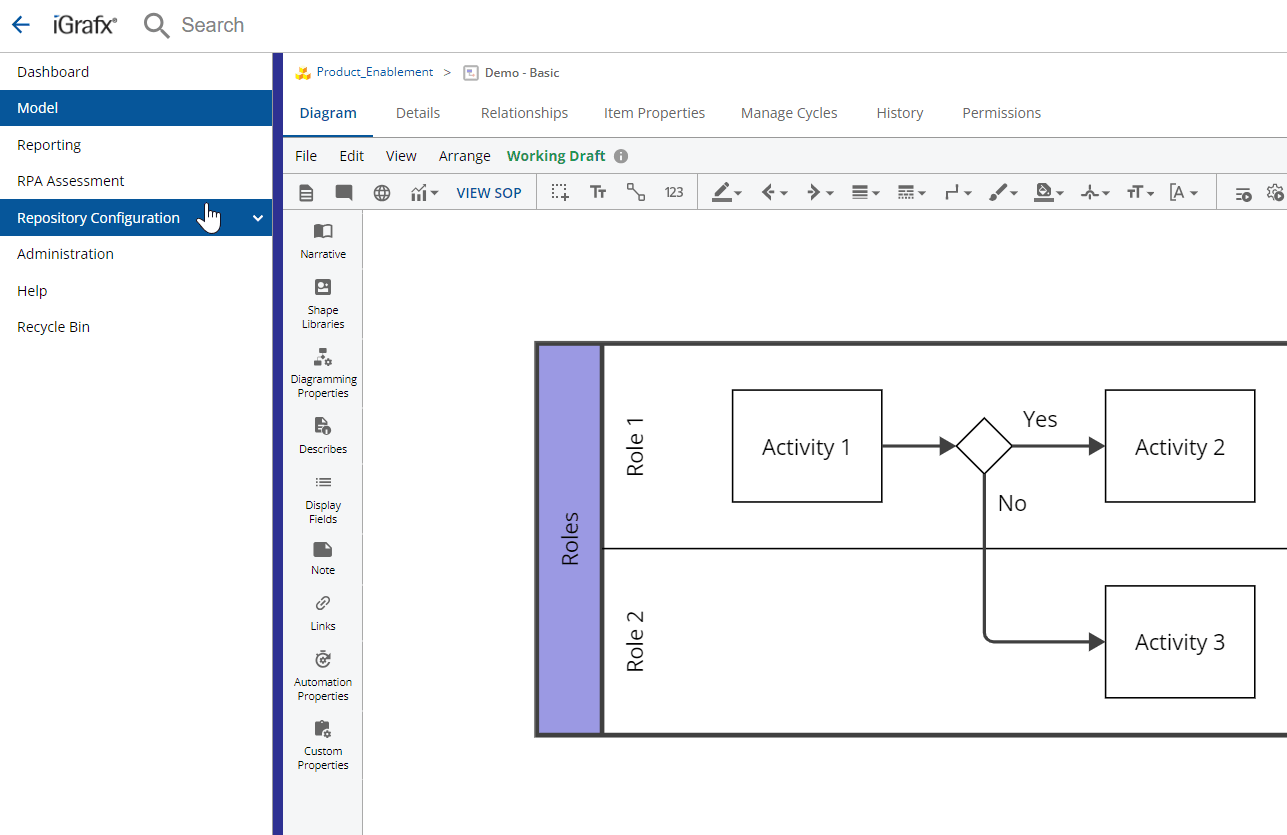The image size is (1287, 835).
Task: Open Shape Libraries panel
Action: point(323,303)
